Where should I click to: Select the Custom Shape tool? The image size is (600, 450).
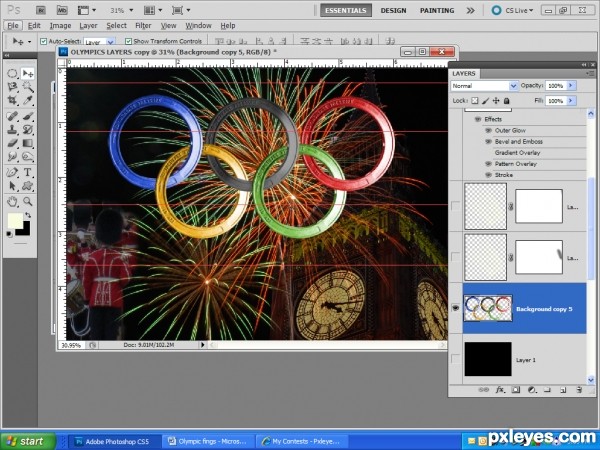point(28,186)
